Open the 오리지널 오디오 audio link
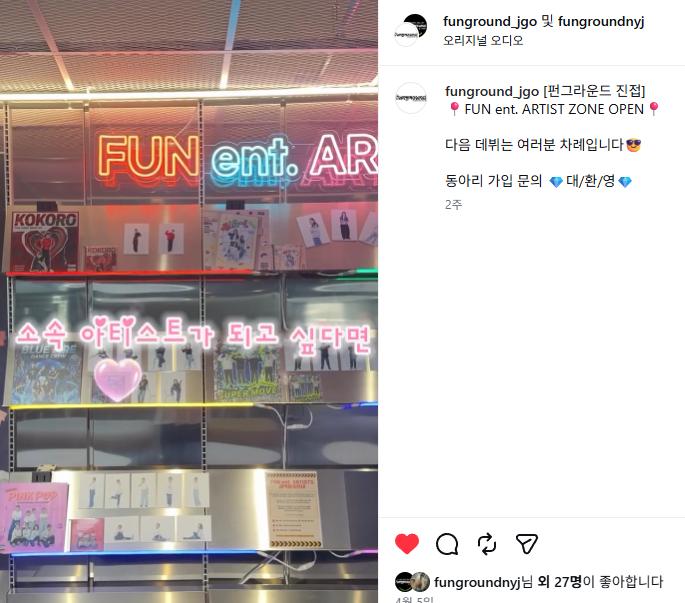685x603 pixels. pos(483,41)
